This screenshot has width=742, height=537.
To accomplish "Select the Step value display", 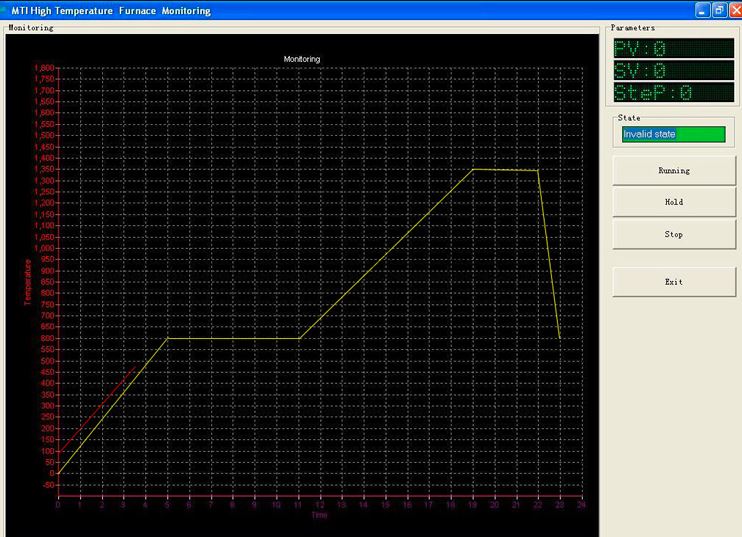I will [x=672, y=93].
